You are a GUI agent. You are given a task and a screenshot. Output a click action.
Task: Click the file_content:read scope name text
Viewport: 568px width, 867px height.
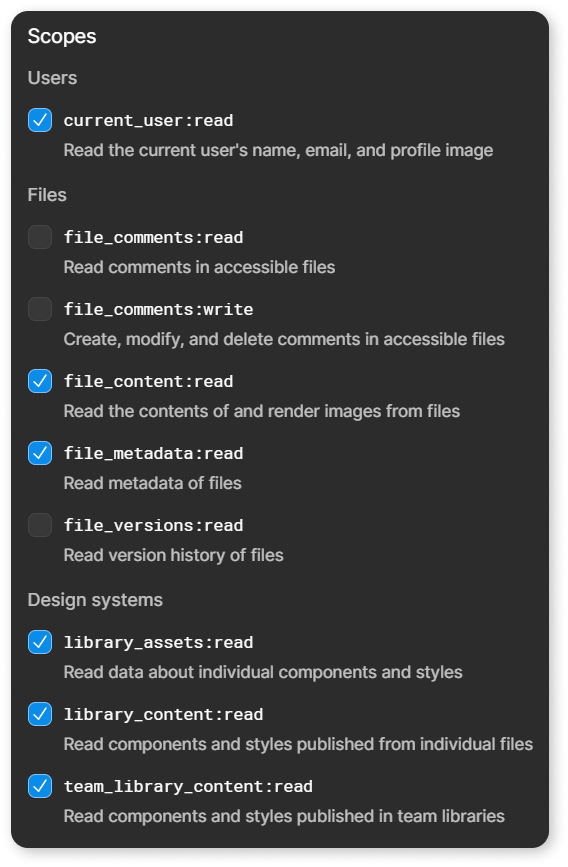[148, 382]
